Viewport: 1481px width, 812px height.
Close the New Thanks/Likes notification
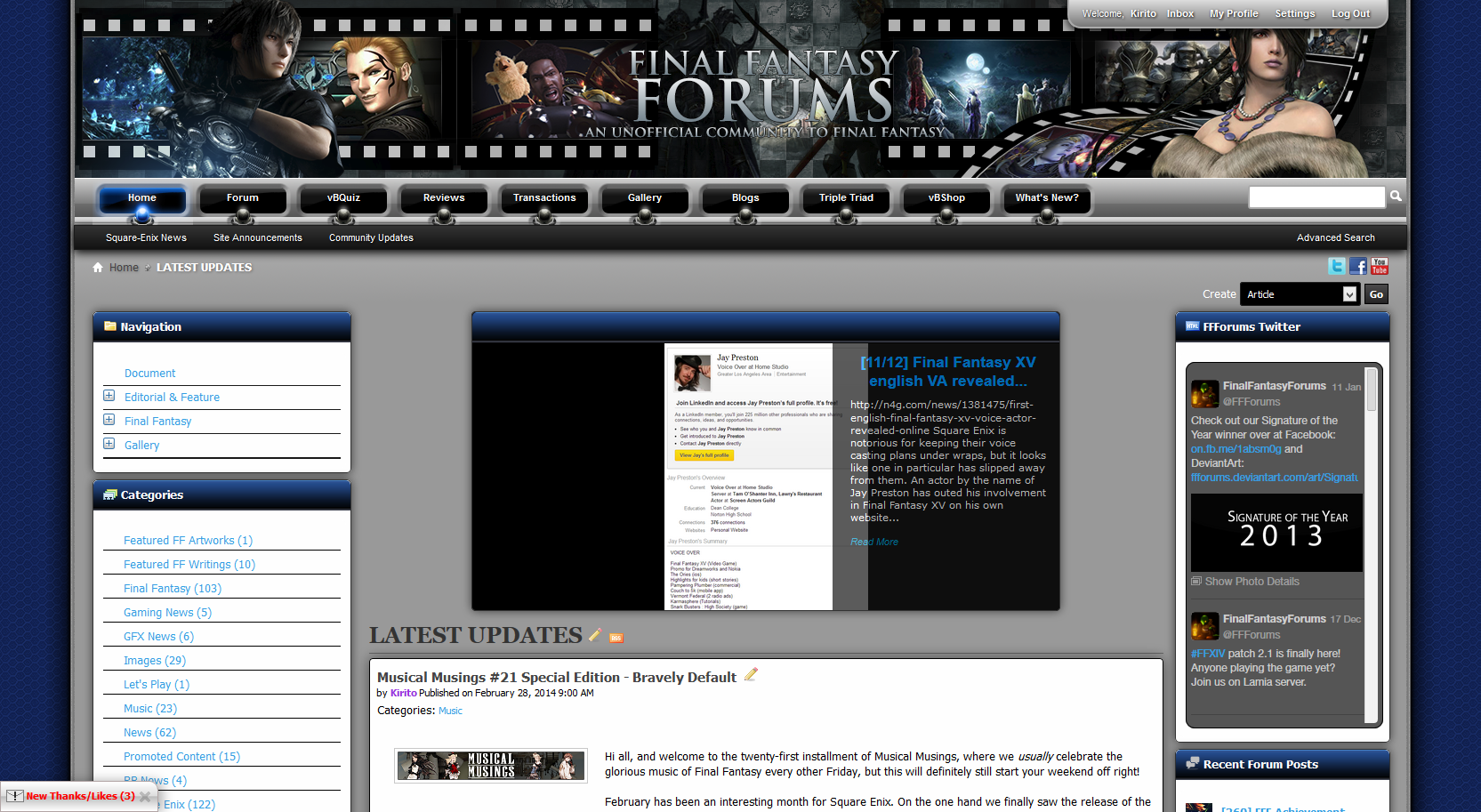[x=145, y=796]
